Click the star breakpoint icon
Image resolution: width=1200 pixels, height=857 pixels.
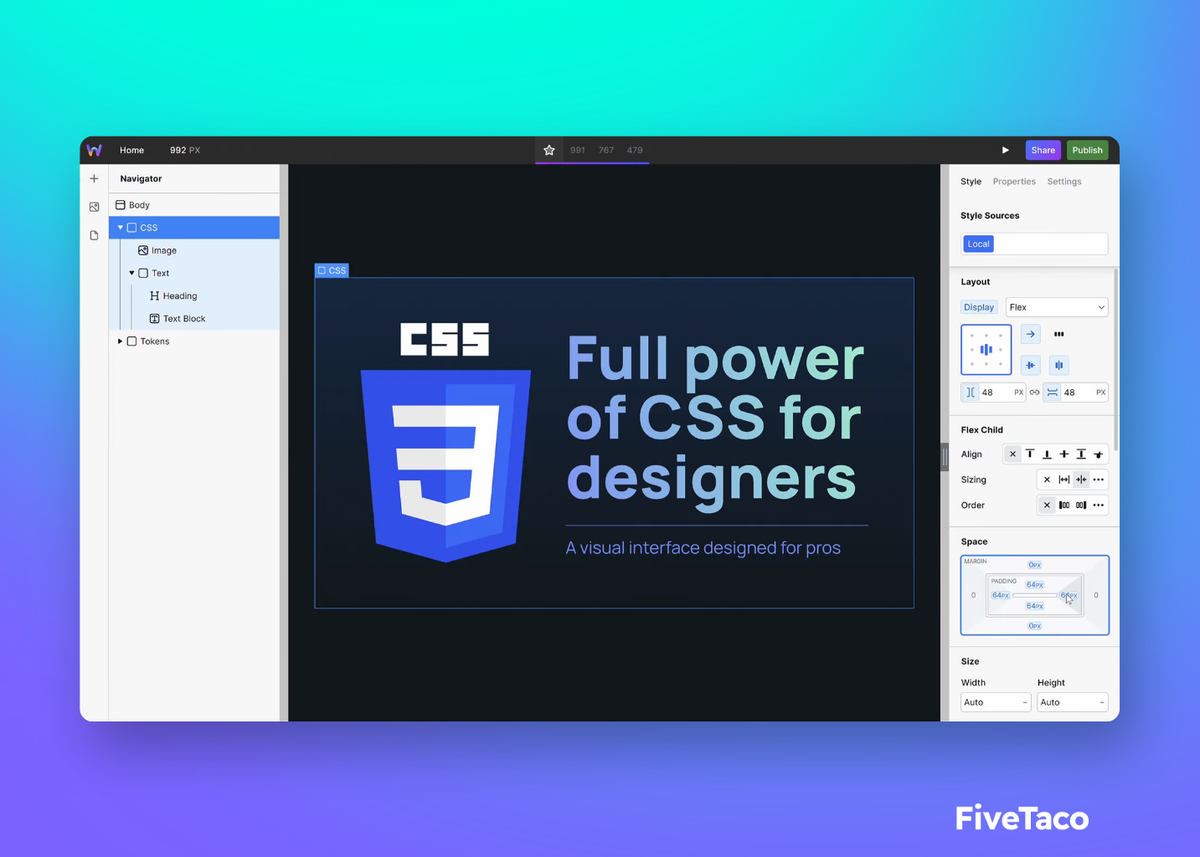(548, 149)
